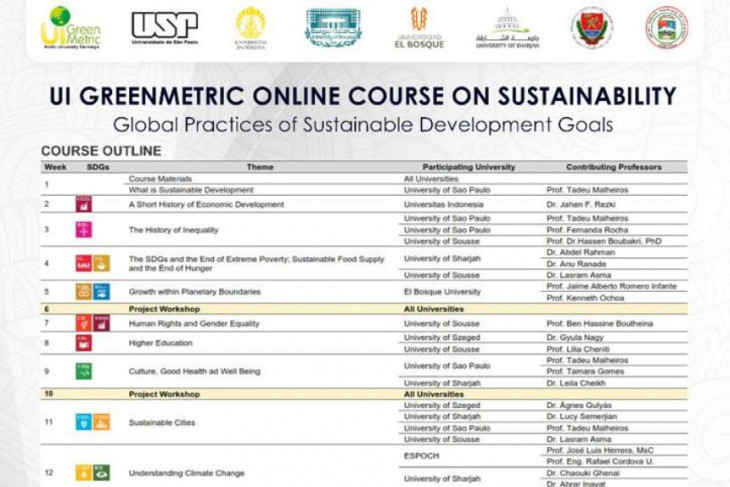Image resolution: width=730 pixels, height=487 pixels.
Task: Click the red SDG icon in week 8
Action: click(84, 343)
